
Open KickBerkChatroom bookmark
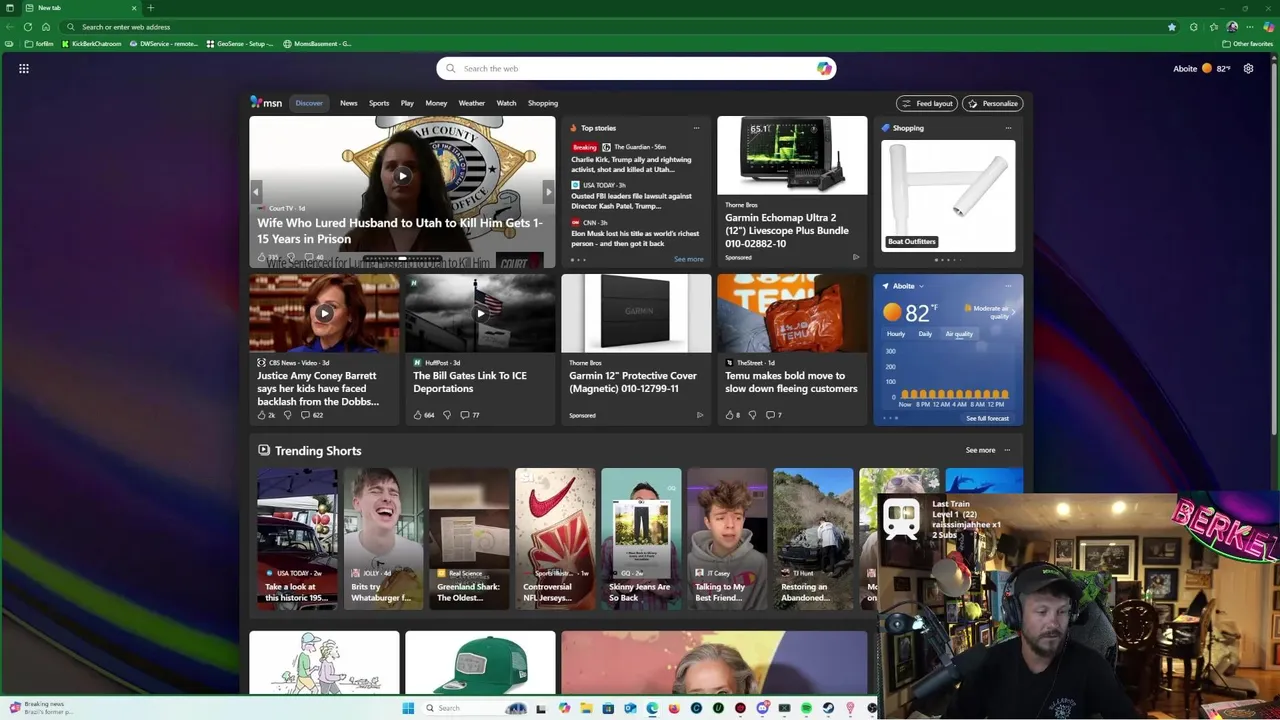tap(91, 44)
